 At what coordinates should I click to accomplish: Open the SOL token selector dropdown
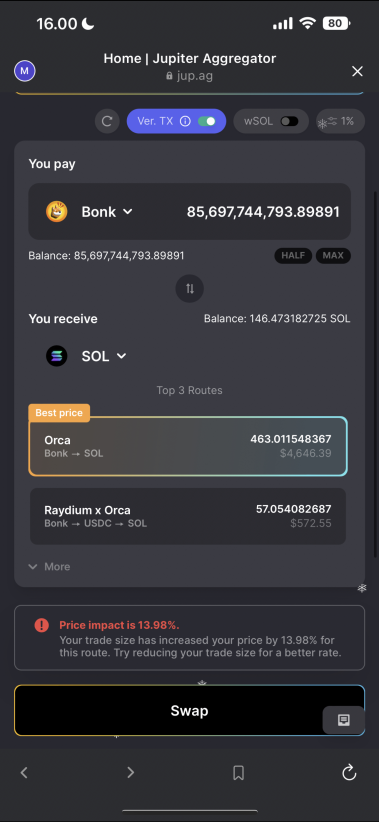(104, 356)
